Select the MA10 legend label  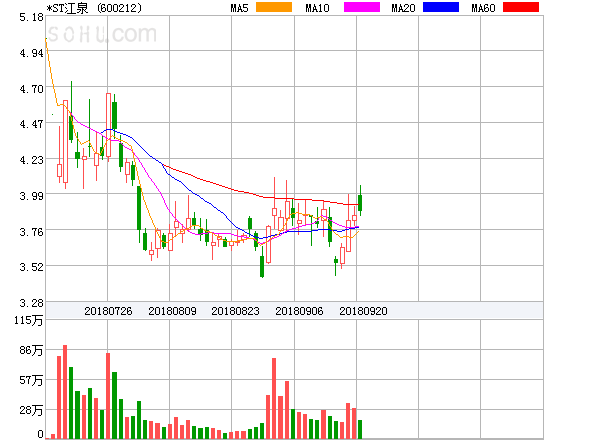tap(317, 8)
